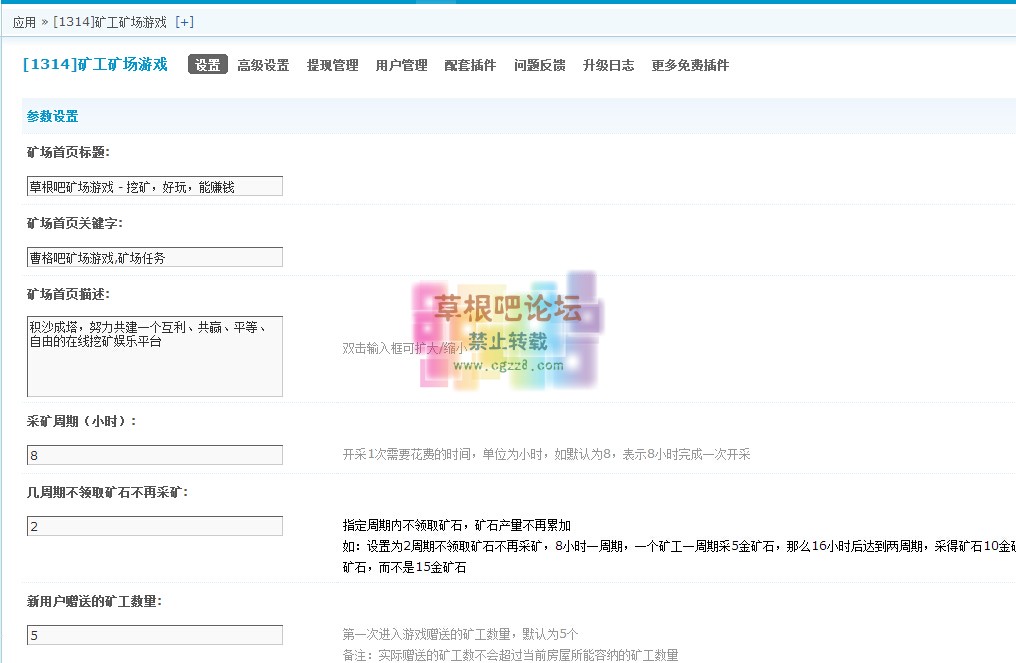Go to the 用户管理 tab
Viewport: 1016px width, 663px height.
click(x=401, y=65)
